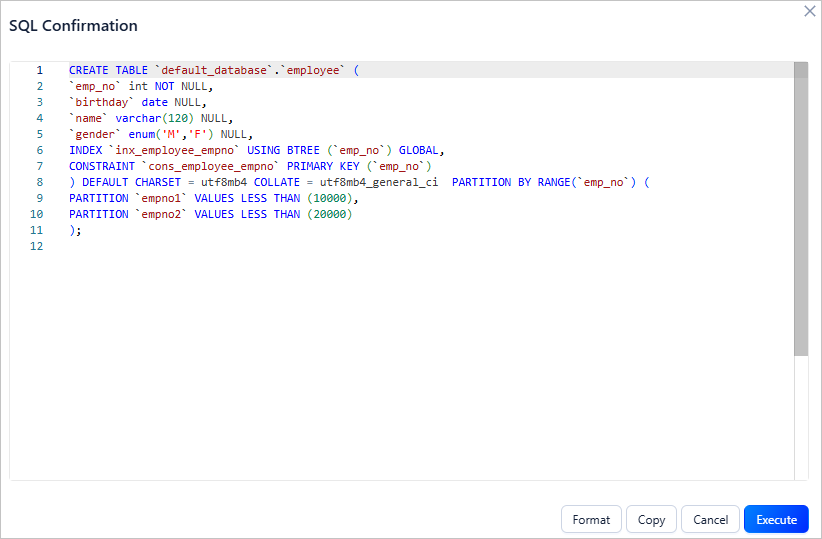This screenshot has height=539, width=822.
Task: Click the `cons_employee_empno` constraint name
Action: 210,166
